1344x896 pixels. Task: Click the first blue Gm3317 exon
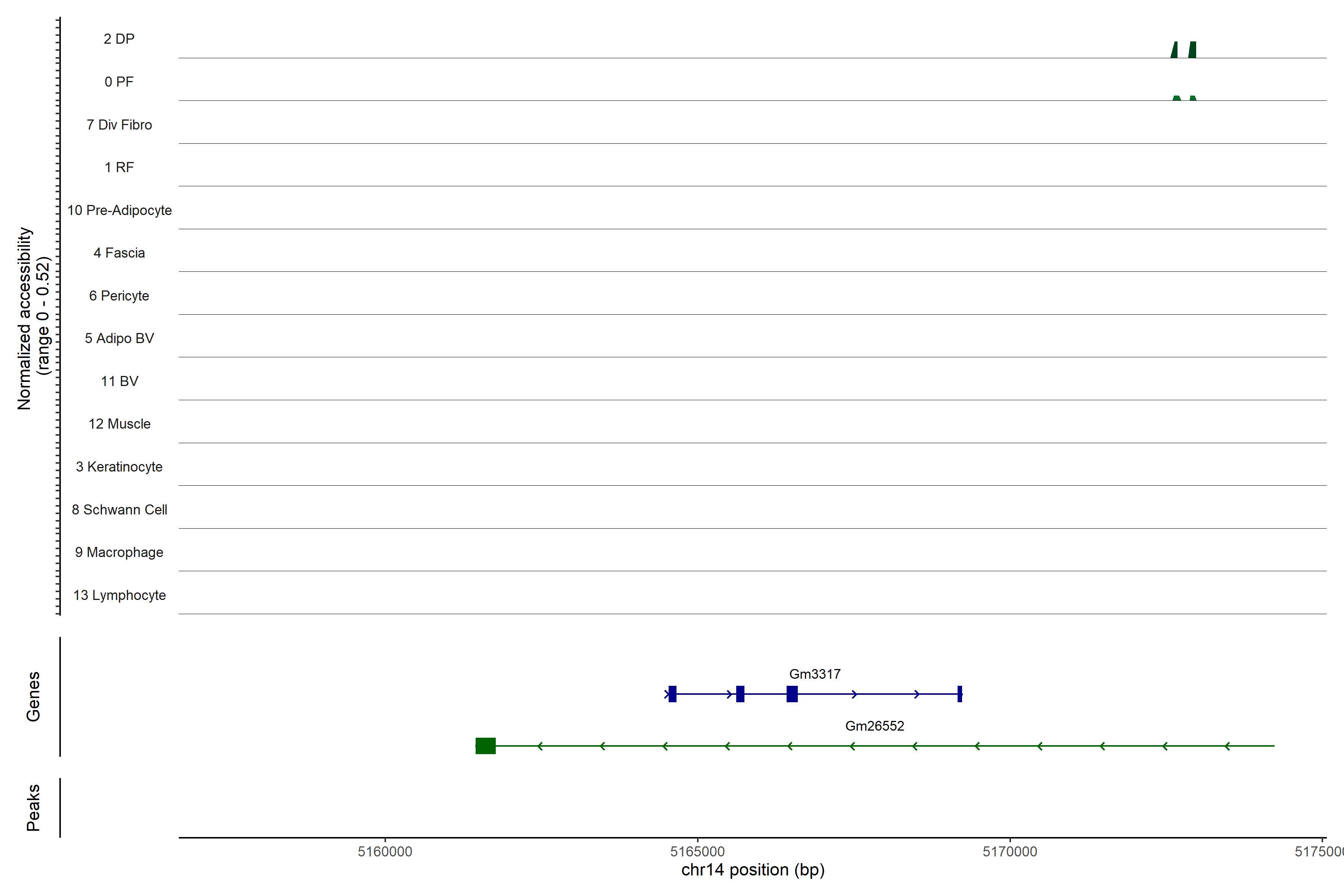tap(672, 694)
